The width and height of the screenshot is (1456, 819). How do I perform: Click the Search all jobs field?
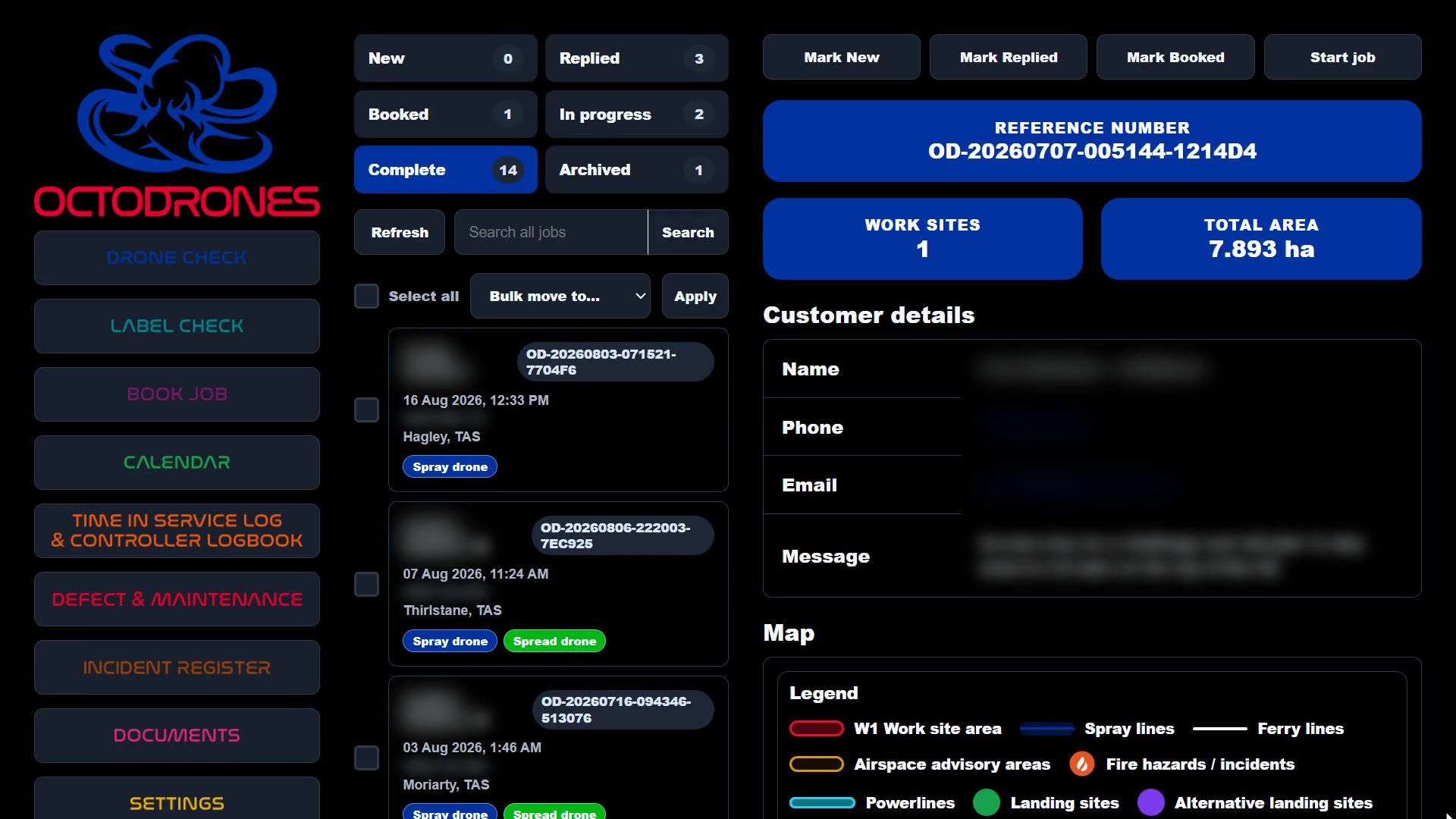(551, 232)
